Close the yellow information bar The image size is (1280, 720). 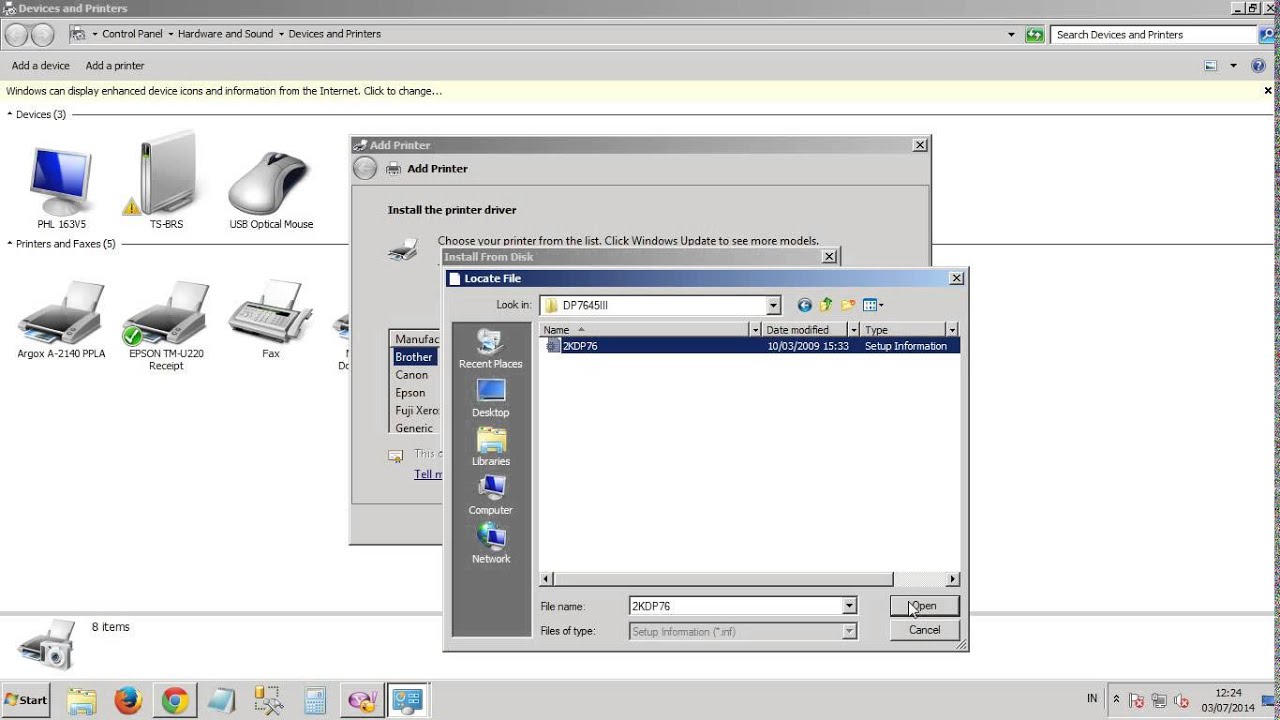tap(1268, 91)
